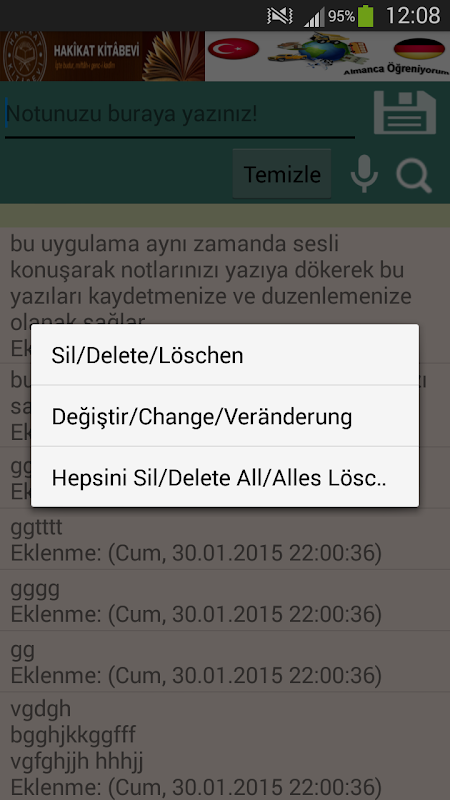Tap the German flag icon in banner
Image resolution: width=450 pixels, height=800 pixels.
(x=419, y=48)
